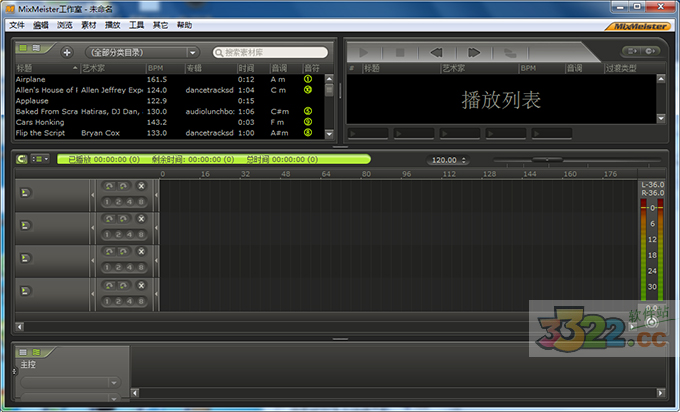This screenshot has width=680, height=412.
Task: Open the 文件 menu
Action: (17, 25)
